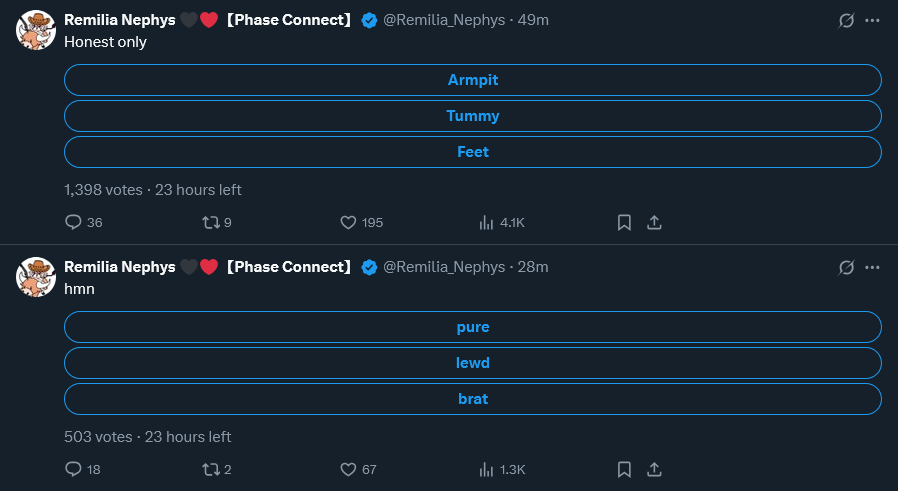Vote for Feet in the poll
The height and width of the screenshot is (491, 898).
tap(472, 152)
